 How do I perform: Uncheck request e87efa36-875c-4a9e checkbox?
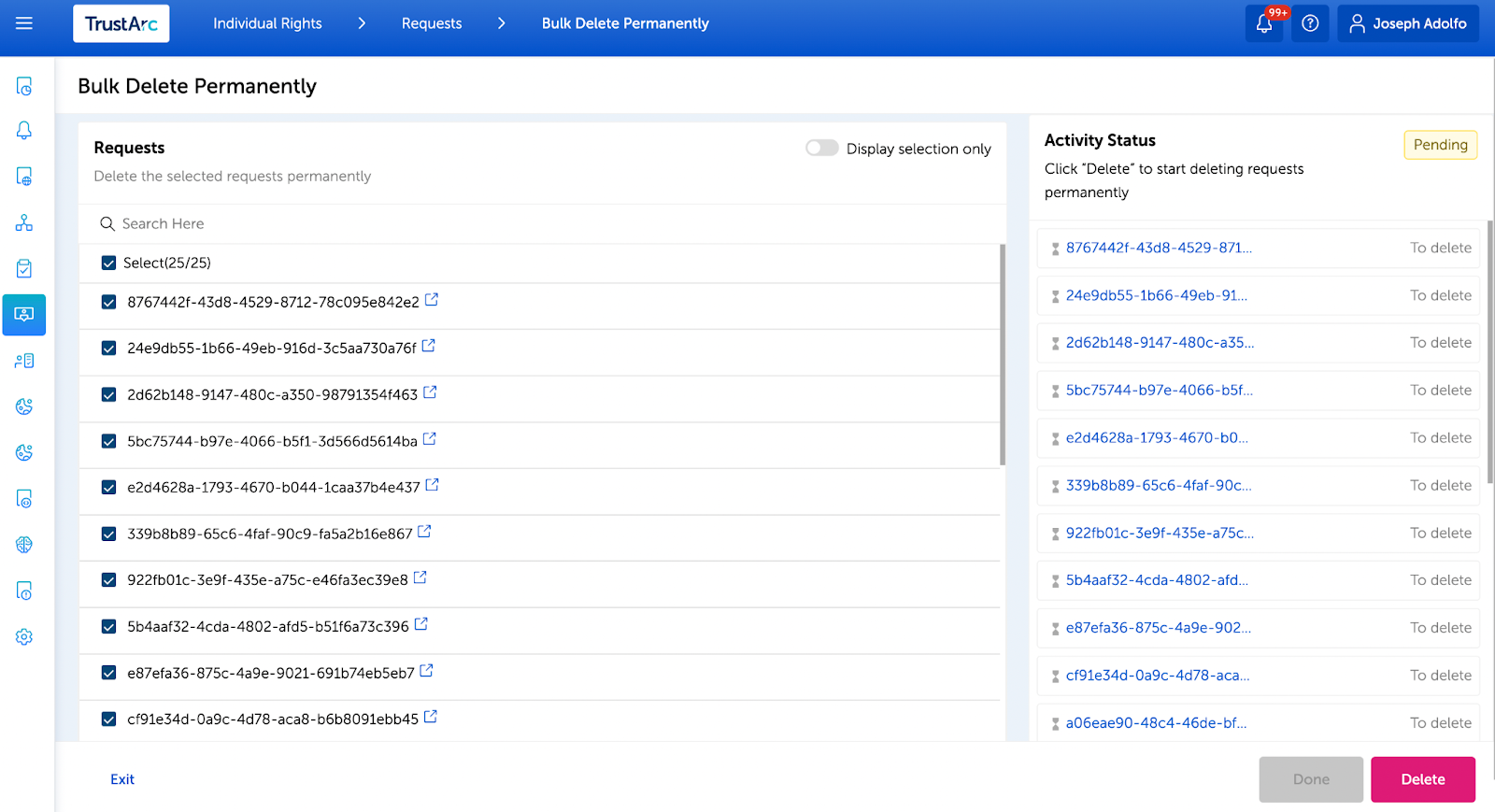(108, 673)
